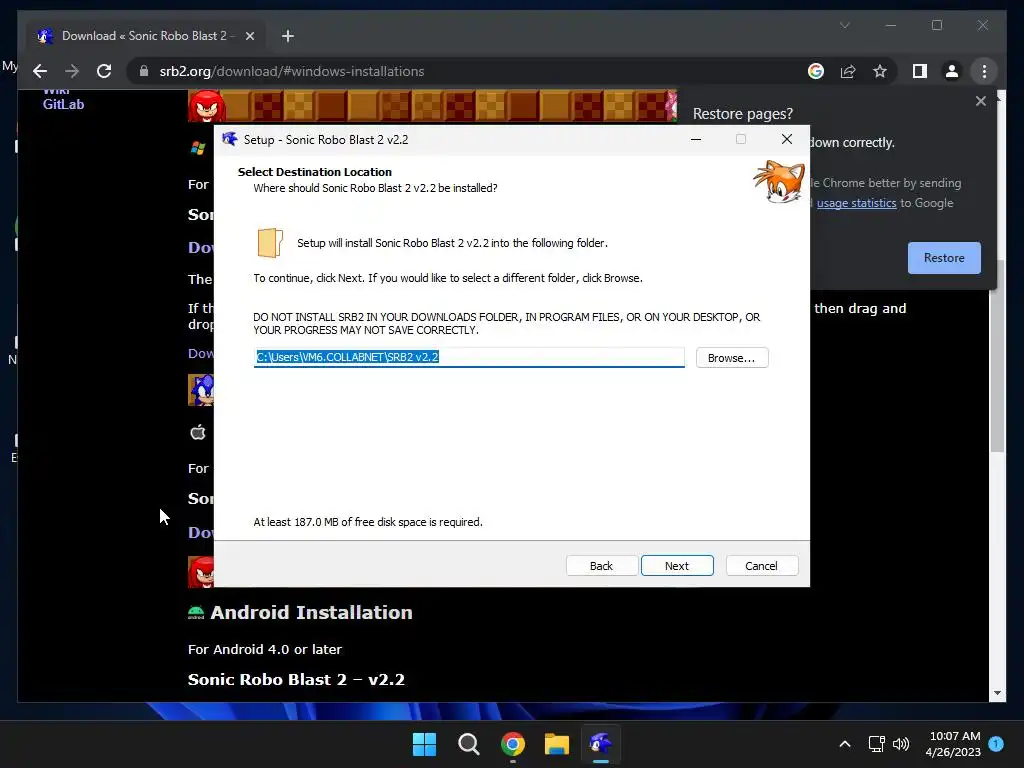Screen dimensions: 1024x768
Task: Go Back in the setup wizard
Action: (x=601, y=566)
